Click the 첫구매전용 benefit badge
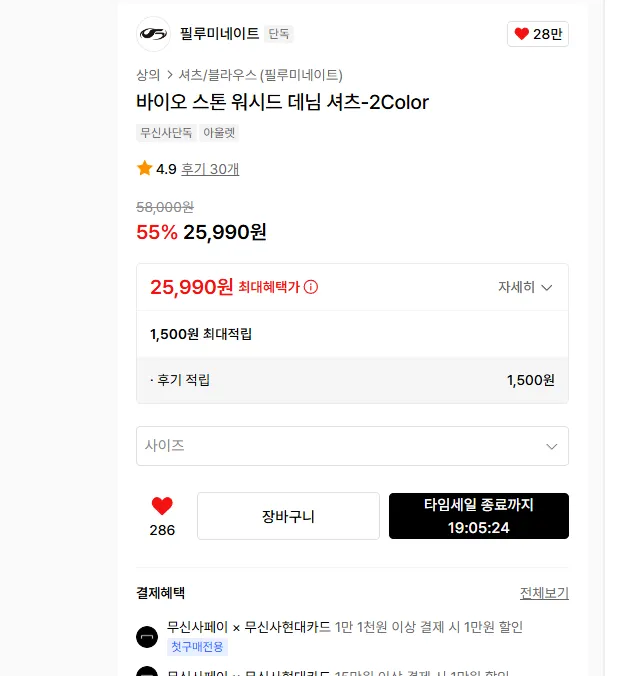Screen dimensions: 629x676 pos(196,647)
